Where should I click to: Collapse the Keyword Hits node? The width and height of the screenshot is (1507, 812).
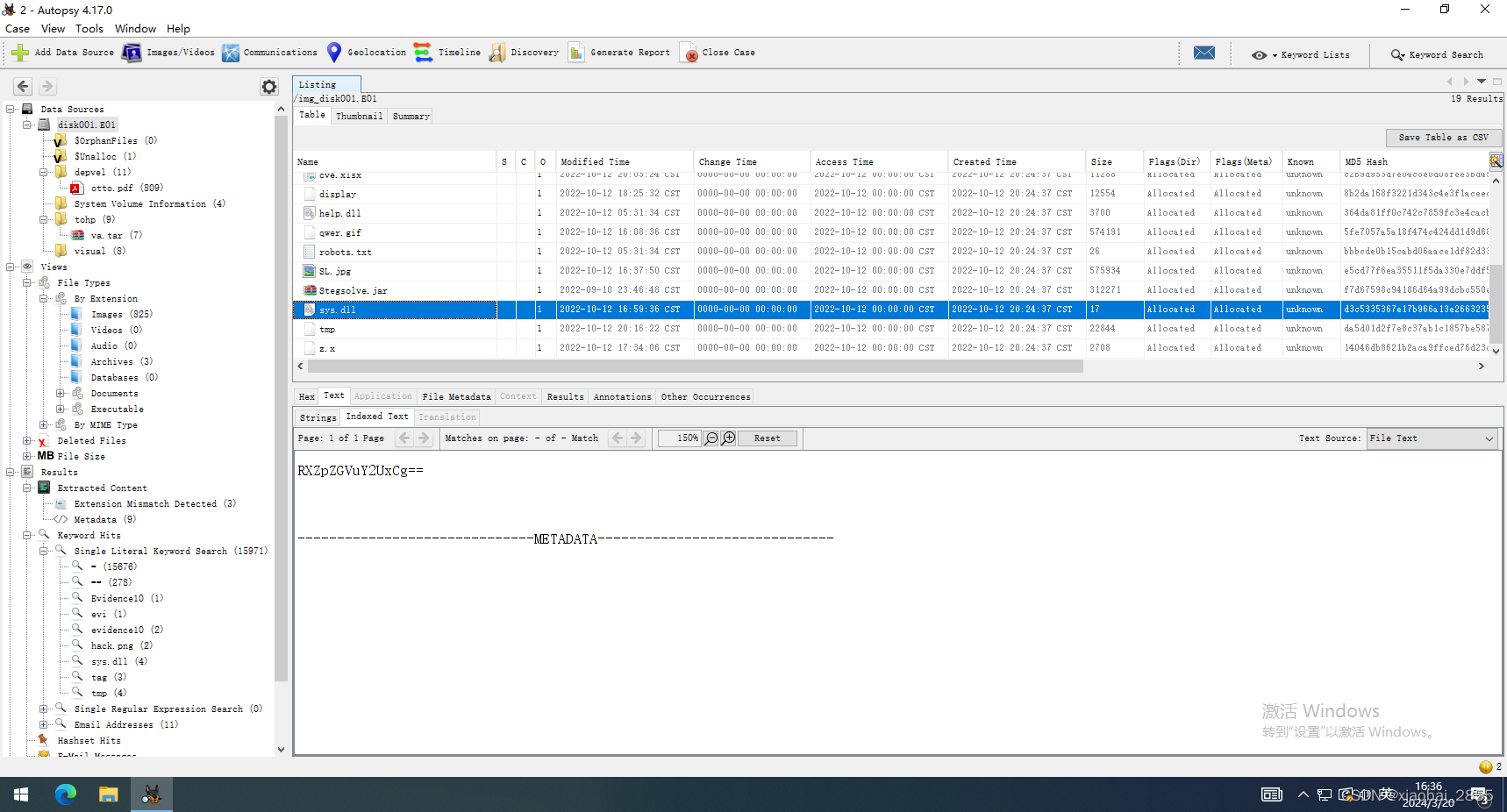click(26, 535)
